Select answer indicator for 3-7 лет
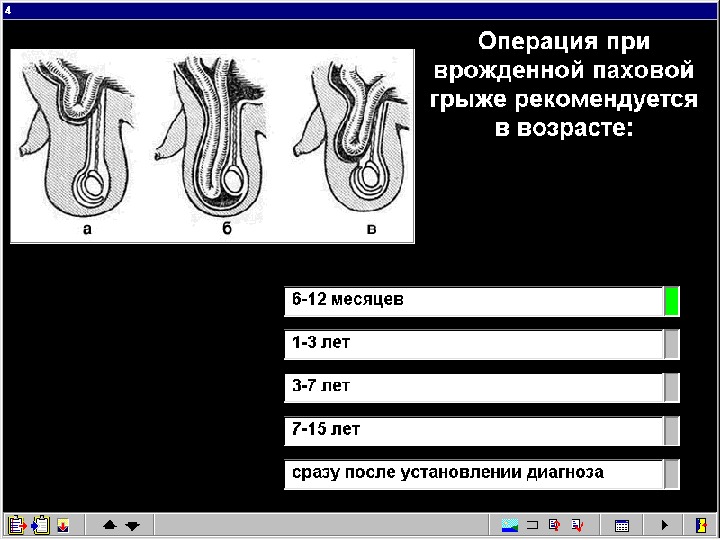 coord(671,387)
